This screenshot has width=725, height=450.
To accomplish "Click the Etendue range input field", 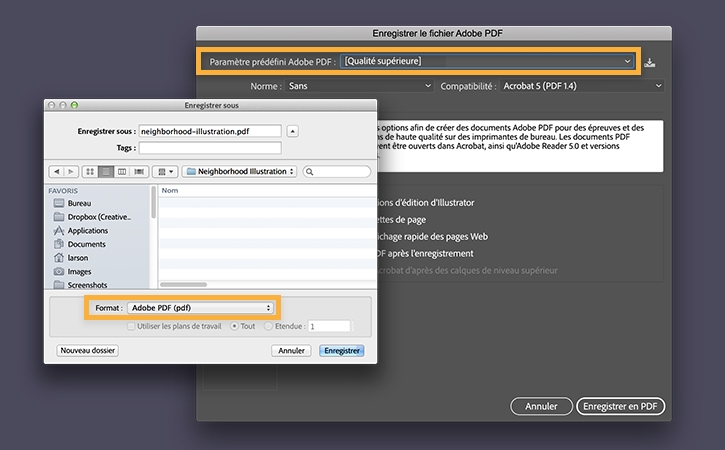I will [x=329, y=327].
